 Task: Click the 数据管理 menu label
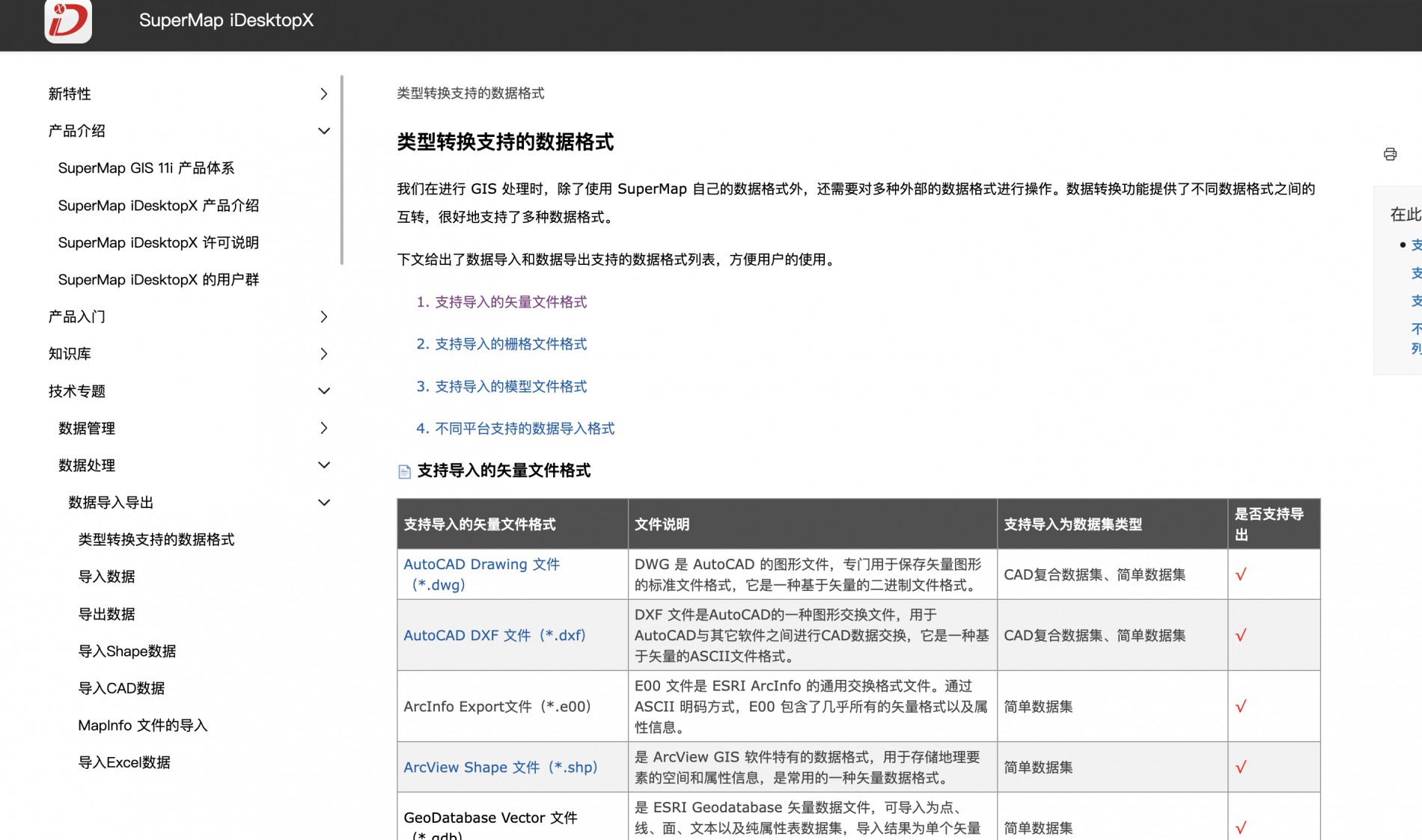click(x=87, y=428)
